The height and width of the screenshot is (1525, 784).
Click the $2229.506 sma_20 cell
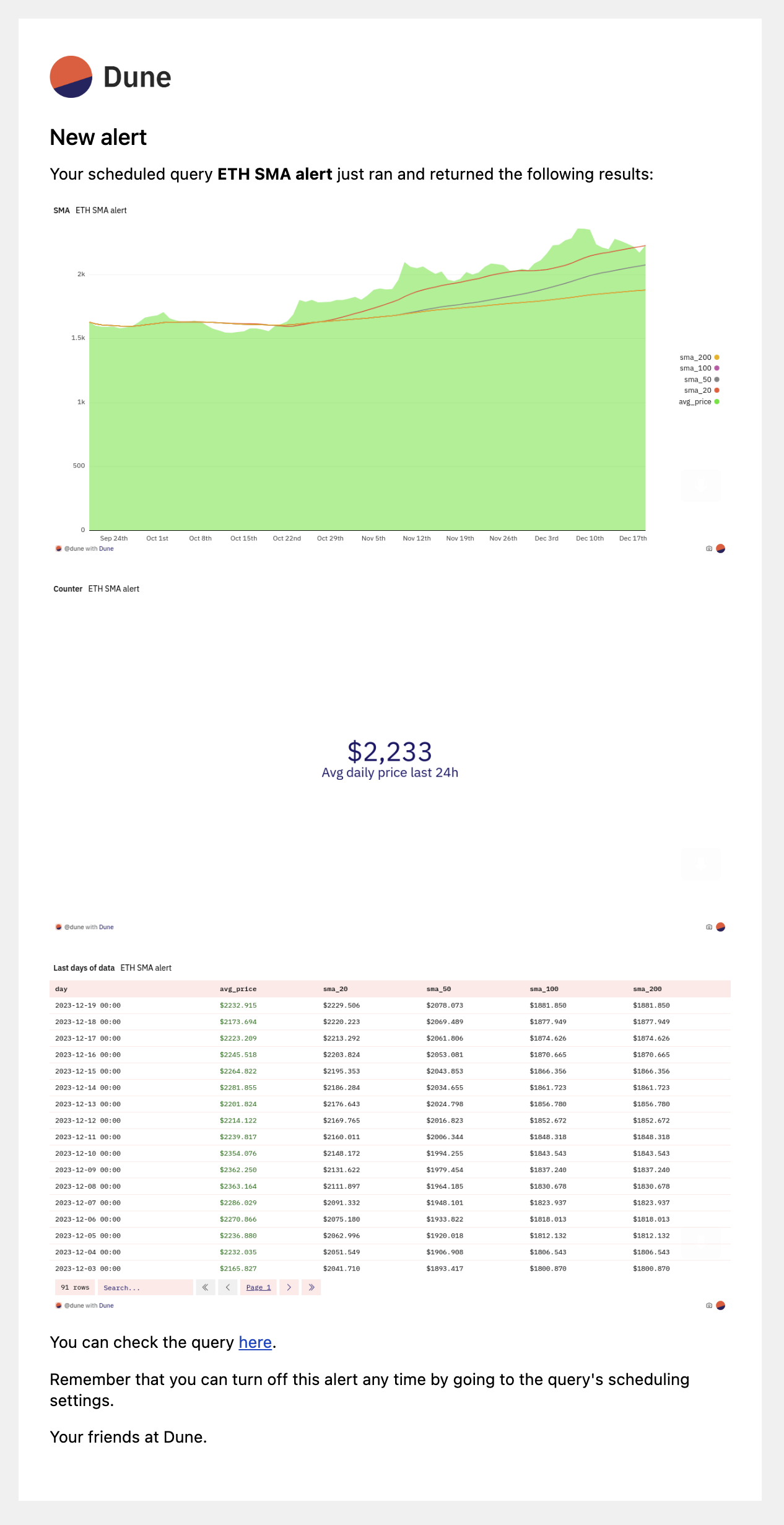pos(341,1006)
